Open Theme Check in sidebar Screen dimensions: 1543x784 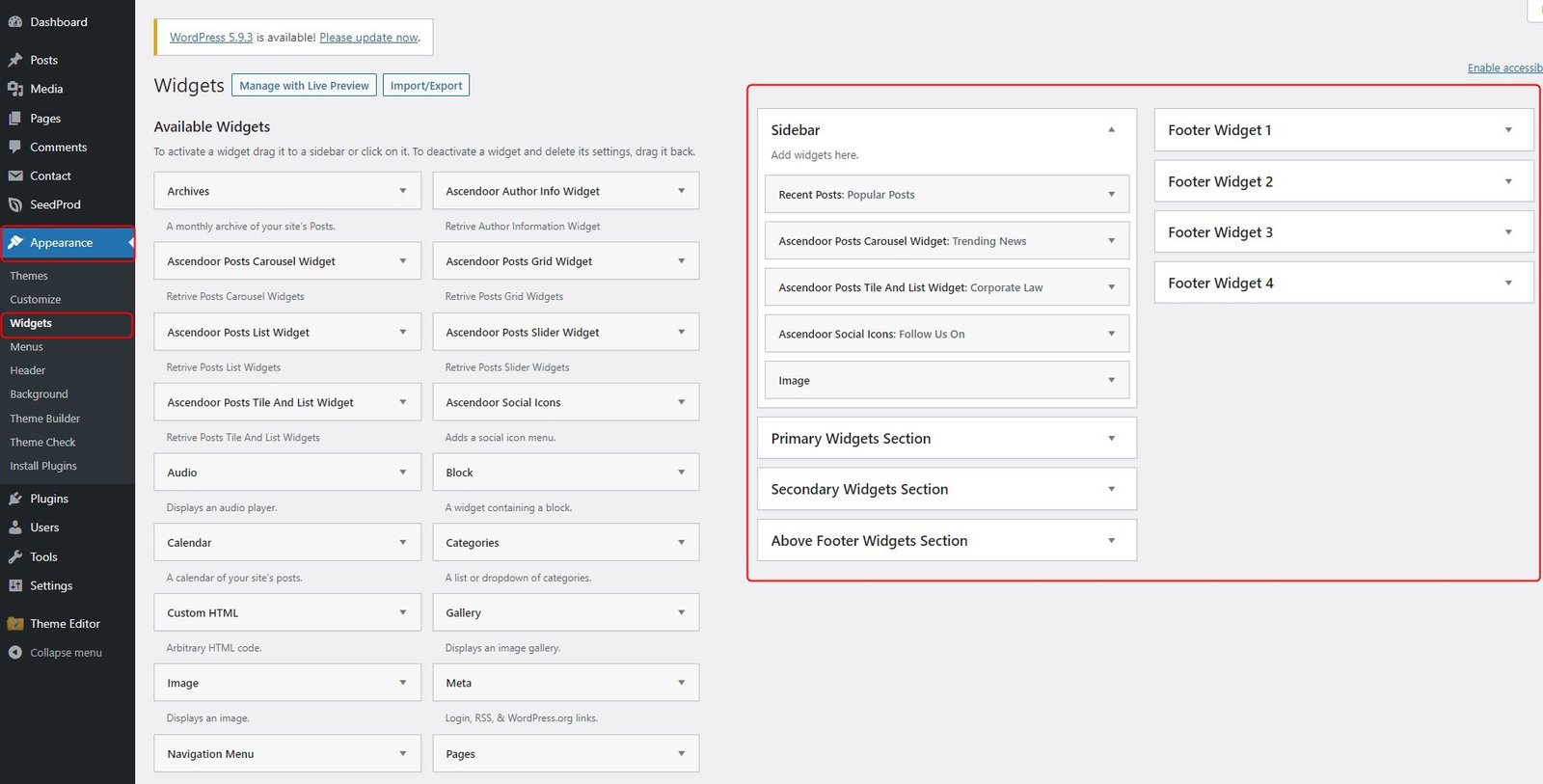tap(42, 443)
